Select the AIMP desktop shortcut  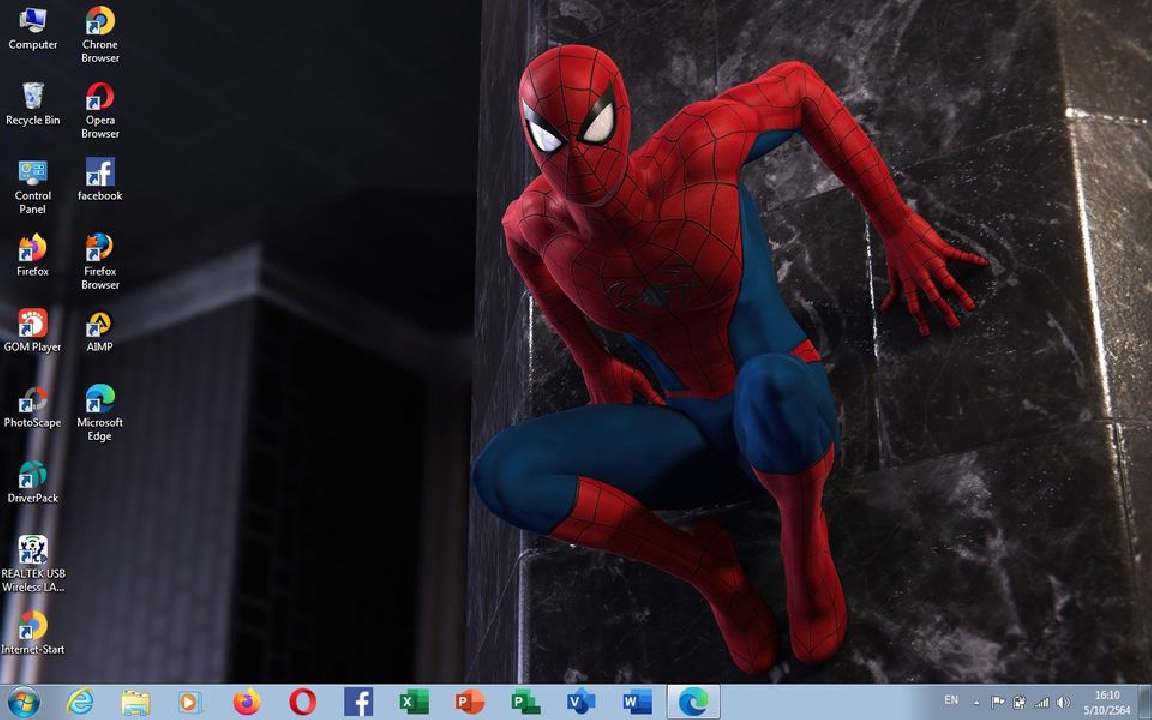tap(100, 331)
